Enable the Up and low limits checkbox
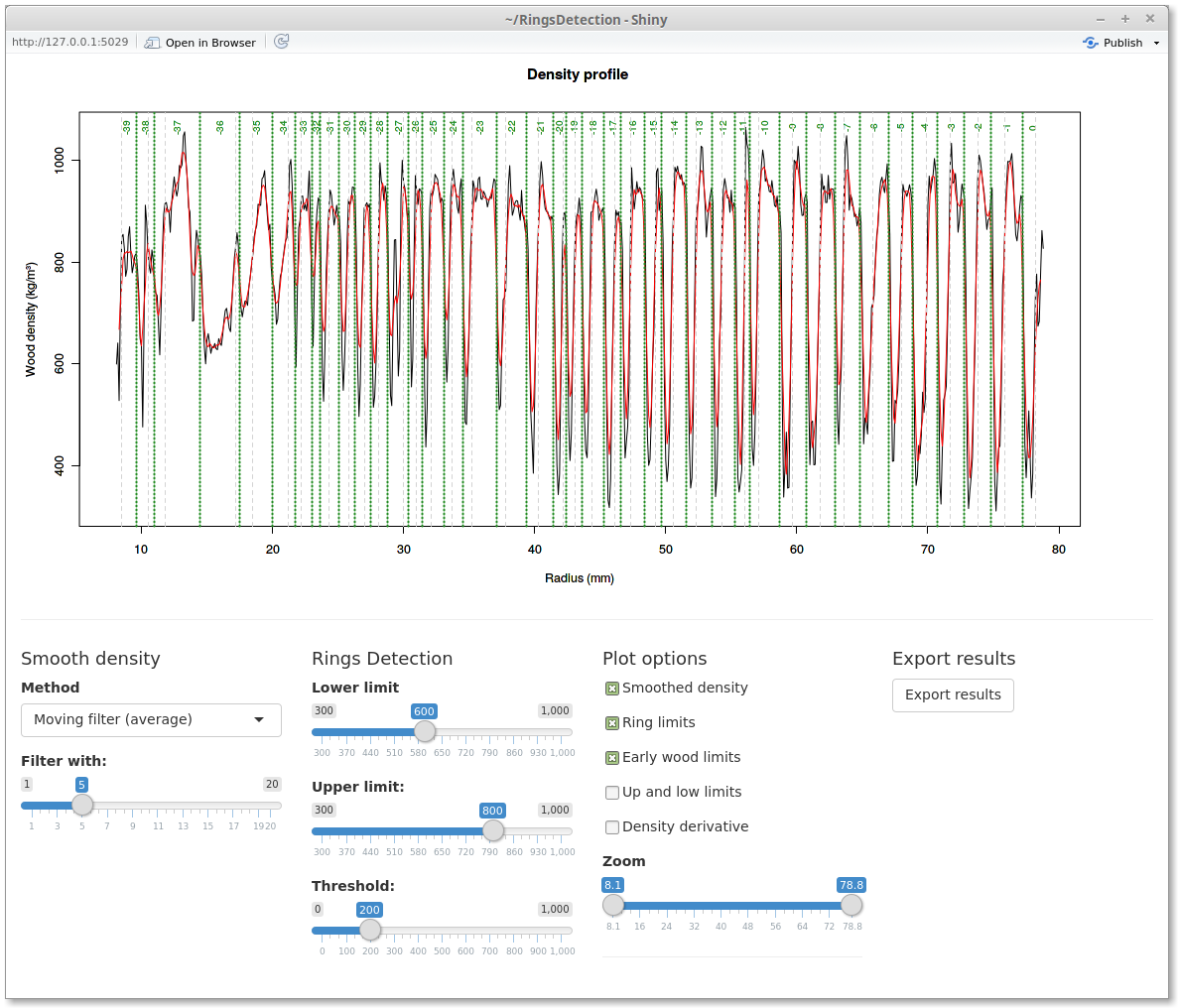Image resolution: width=1178 pixels, height=1008 pixels. [612, 792]
